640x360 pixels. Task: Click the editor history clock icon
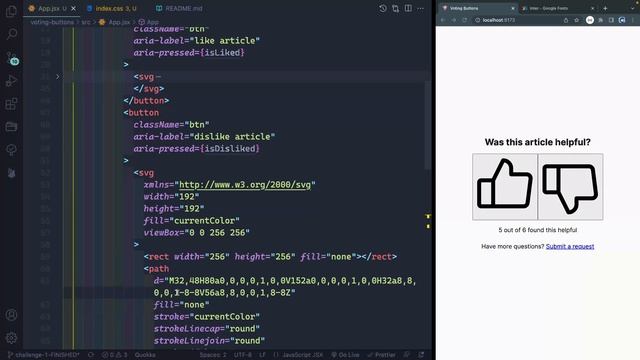pos(383,8)
